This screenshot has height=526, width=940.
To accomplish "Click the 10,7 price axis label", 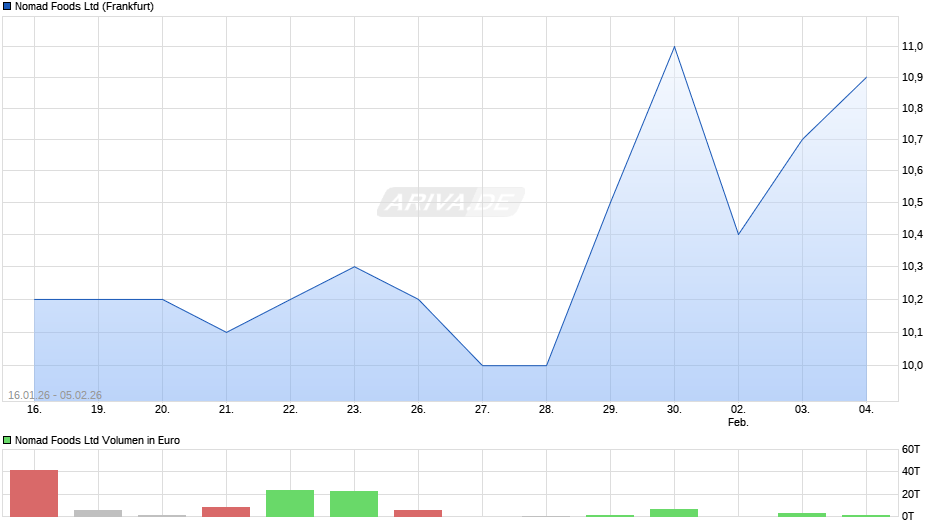I will pos(912,140).
